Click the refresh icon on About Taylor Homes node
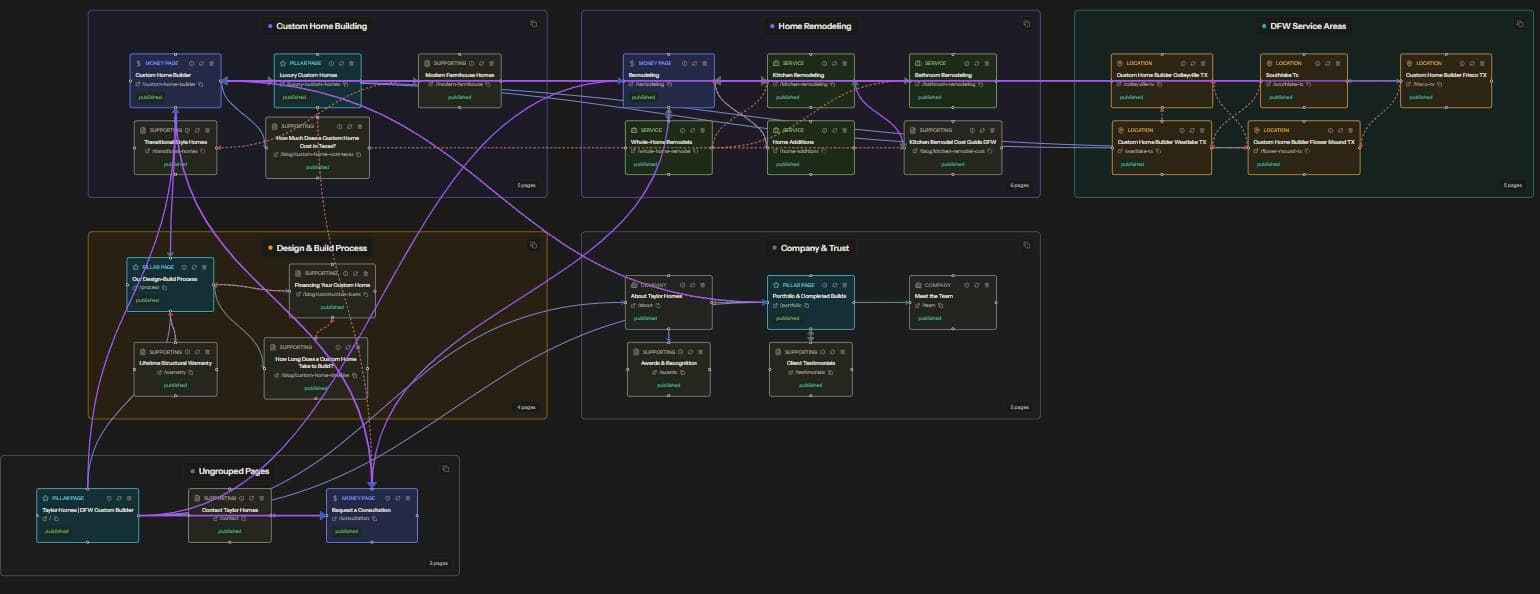1540x594 pixels. 692,285
